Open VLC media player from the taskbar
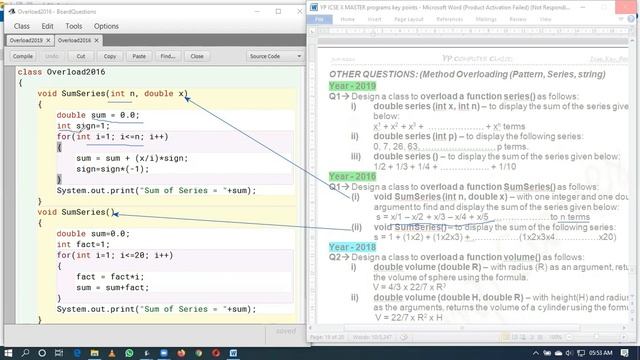The width and height of the screenshot is (640, 360). coord(111,353)
